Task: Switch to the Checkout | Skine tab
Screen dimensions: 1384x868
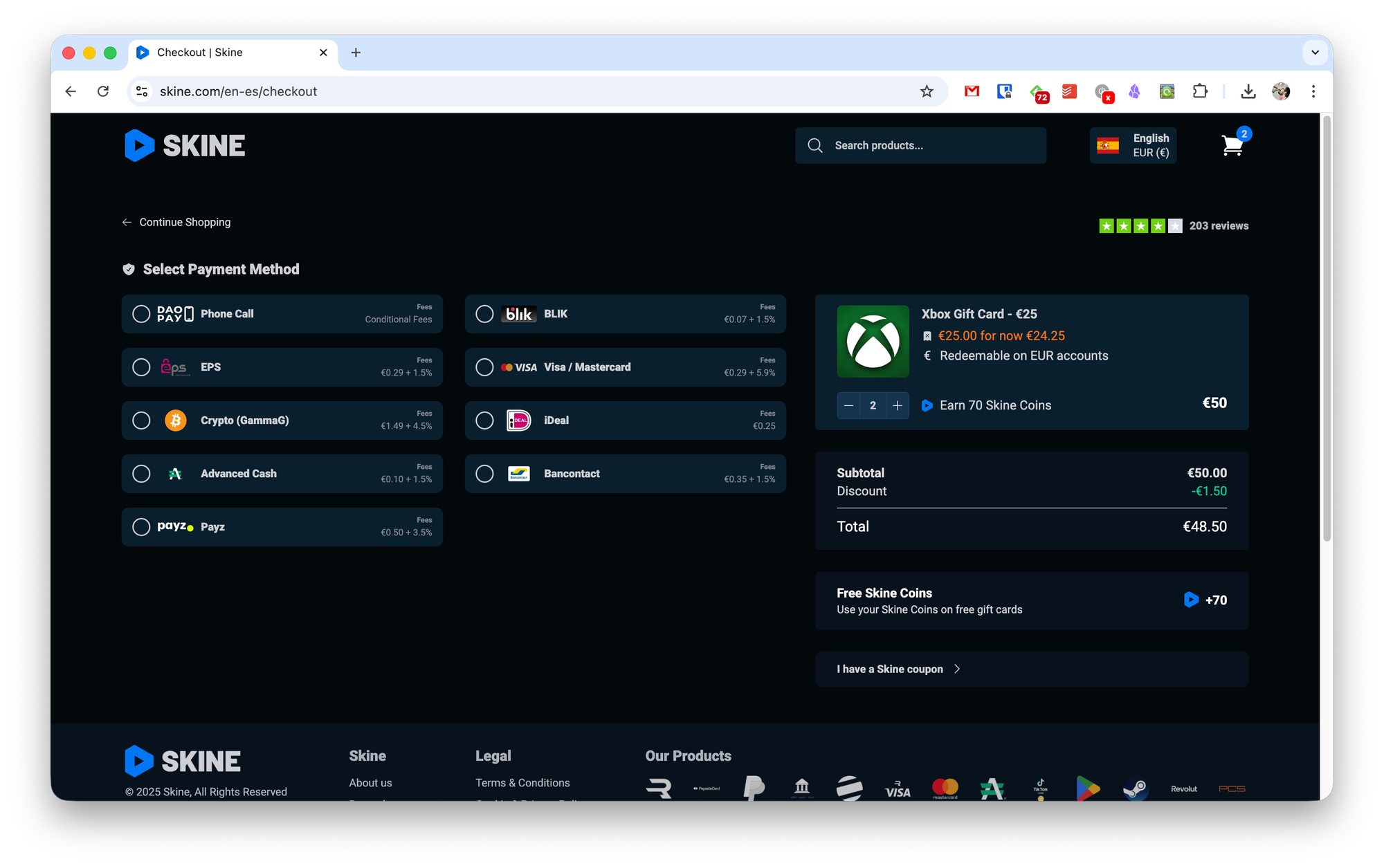Action: tap(228, 53)
